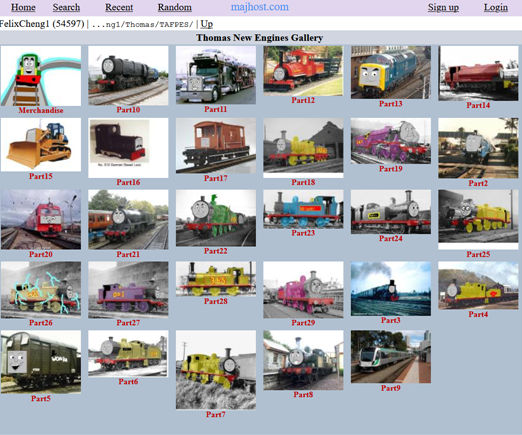Open the Part17 brown brake van thumbnail

(216, 146)
